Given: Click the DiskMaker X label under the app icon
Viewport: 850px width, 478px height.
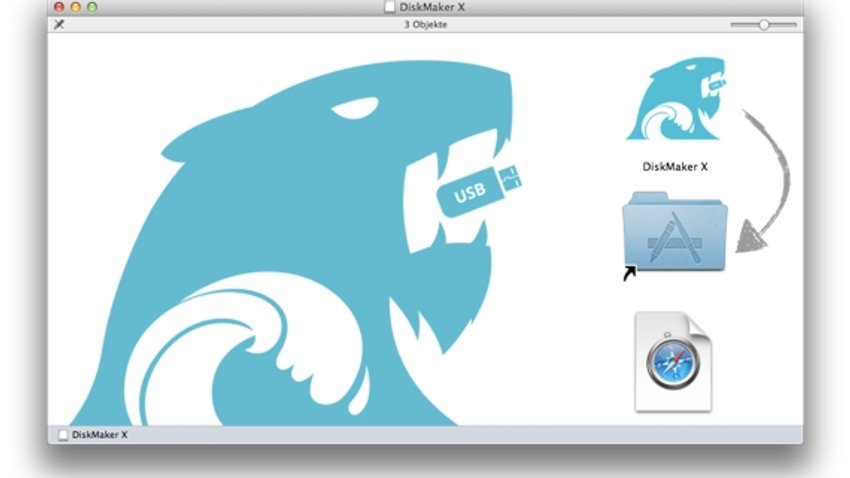Looking at the screenshot, I should 675,167.
